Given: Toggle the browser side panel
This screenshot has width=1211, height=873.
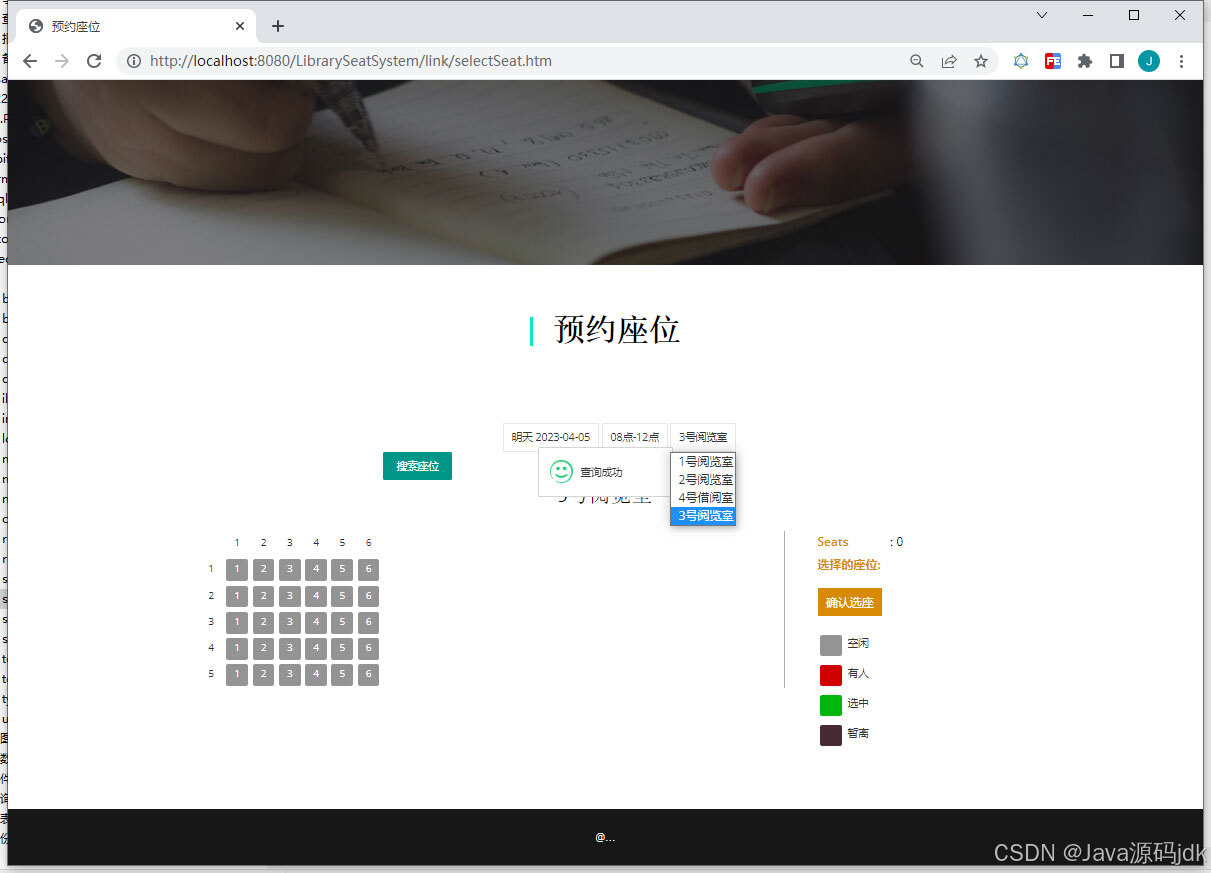Looking at the screenshot, I should click(x=1117, y=61).
